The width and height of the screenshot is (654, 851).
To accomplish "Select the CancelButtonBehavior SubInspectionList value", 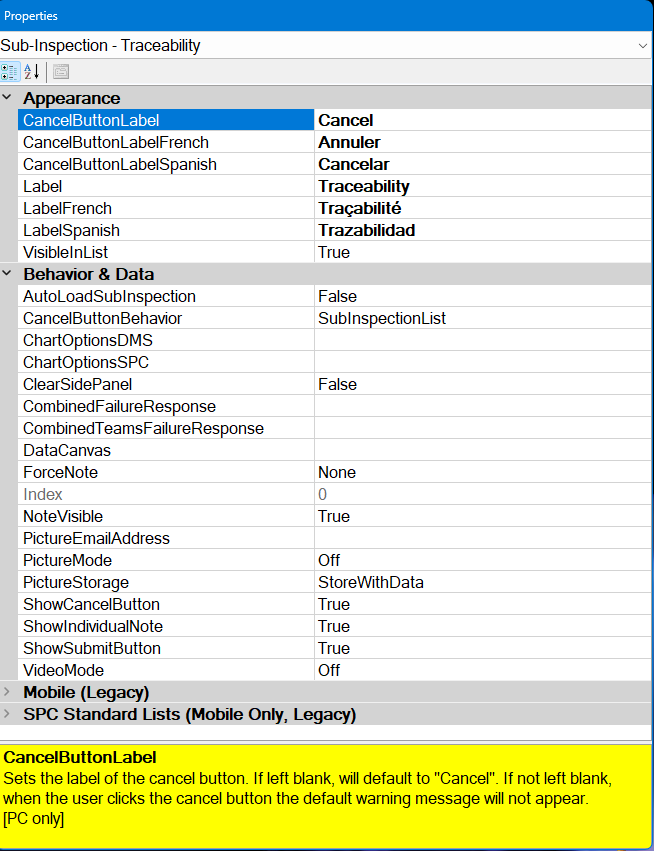I will pyautogui.click(x=381, y=318).
